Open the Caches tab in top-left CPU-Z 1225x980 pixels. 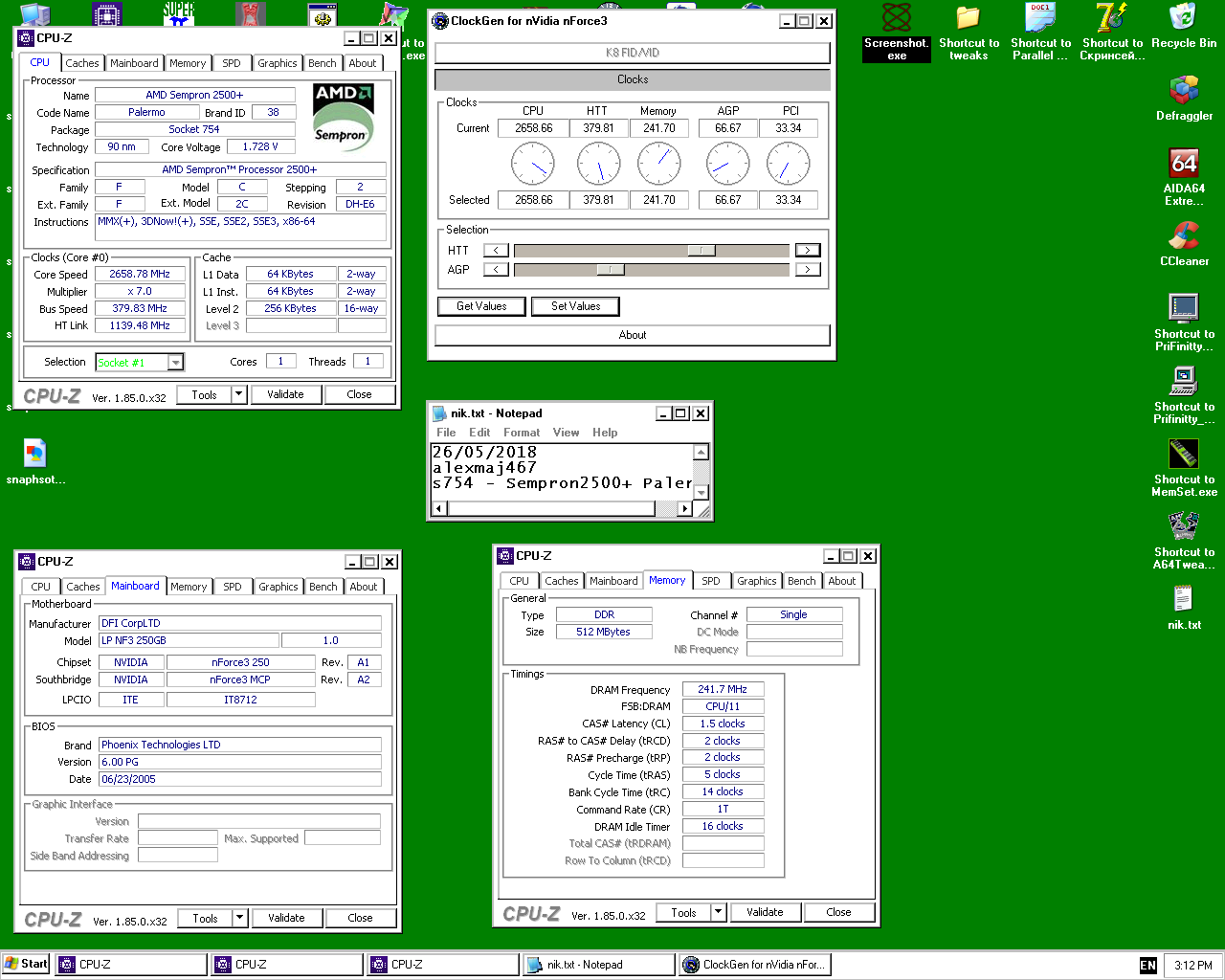tap(82, 63)
